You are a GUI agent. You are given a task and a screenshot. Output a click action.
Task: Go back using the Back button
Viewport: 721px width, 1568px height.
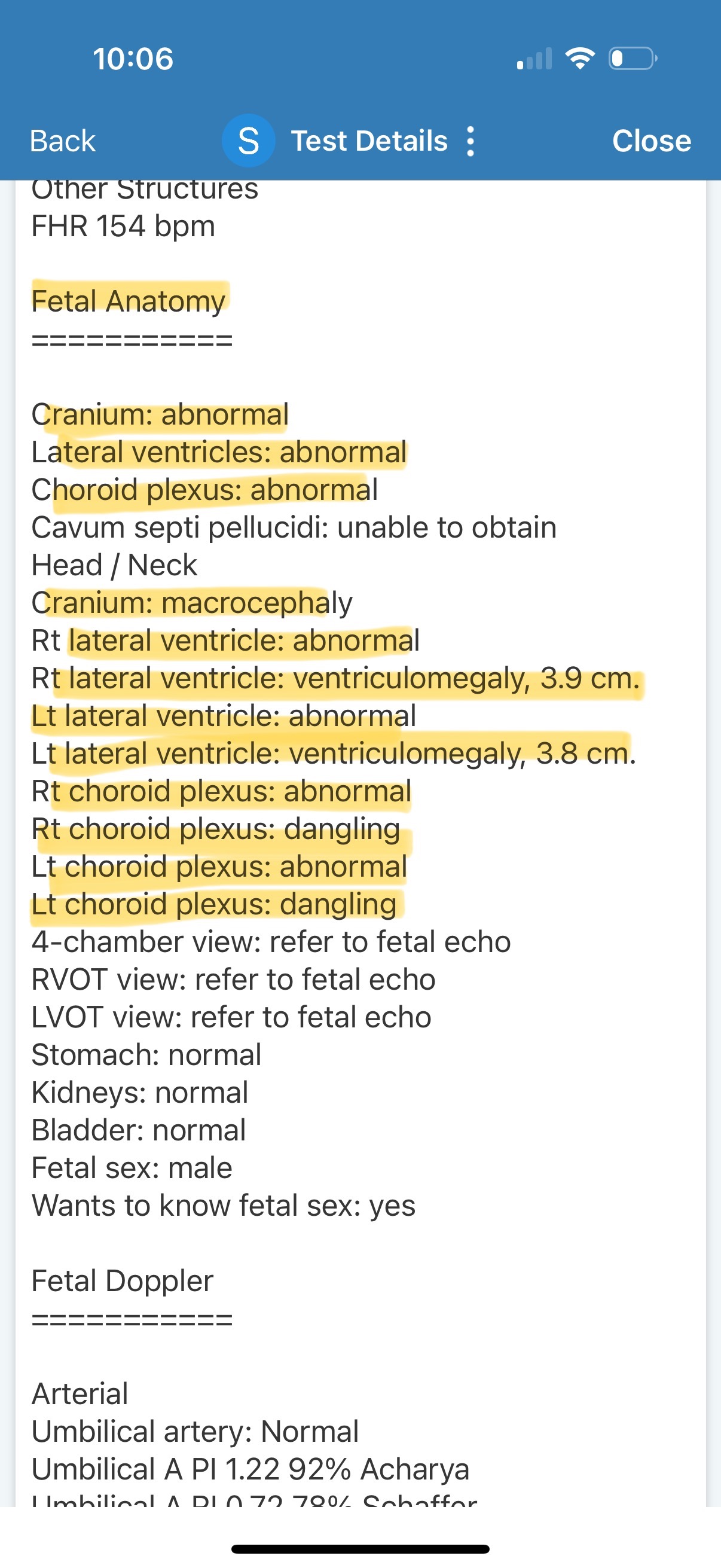click(63, 141)
